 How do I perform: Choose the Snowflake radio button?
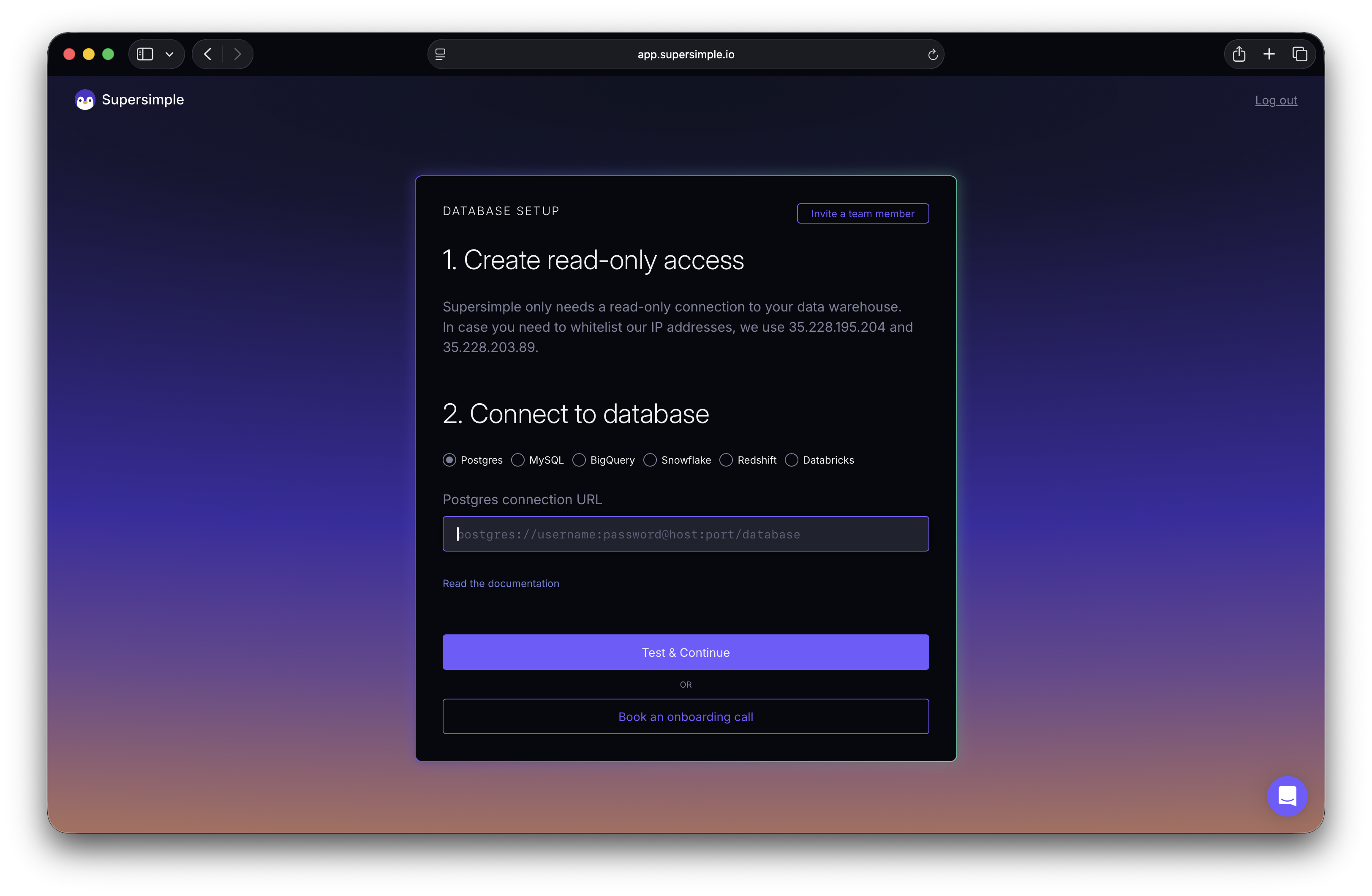click(x=650, y=460)
